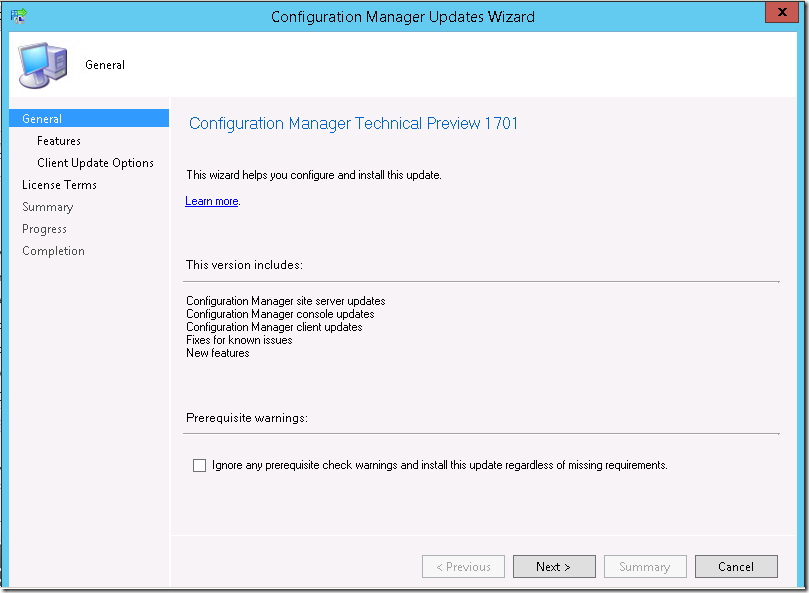The height and width of the screenshot is (593, 809).
Task: Click 'Configuration Manager console updates' line
Action: coord(280,314)
